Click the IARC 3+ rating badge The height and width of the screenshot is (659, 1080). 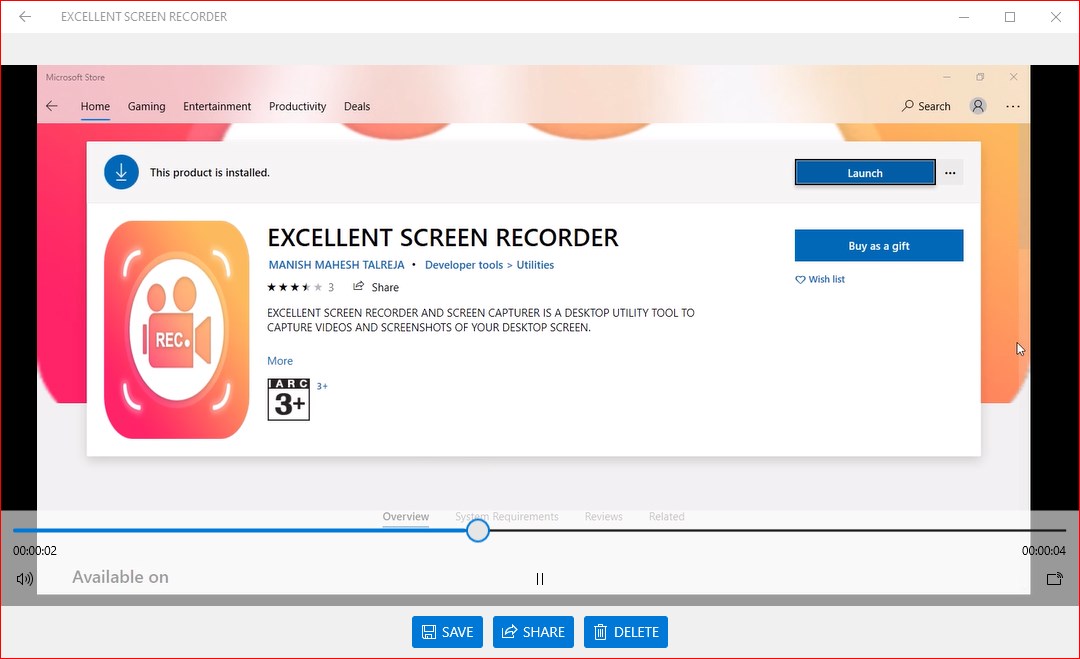point(289,399)
